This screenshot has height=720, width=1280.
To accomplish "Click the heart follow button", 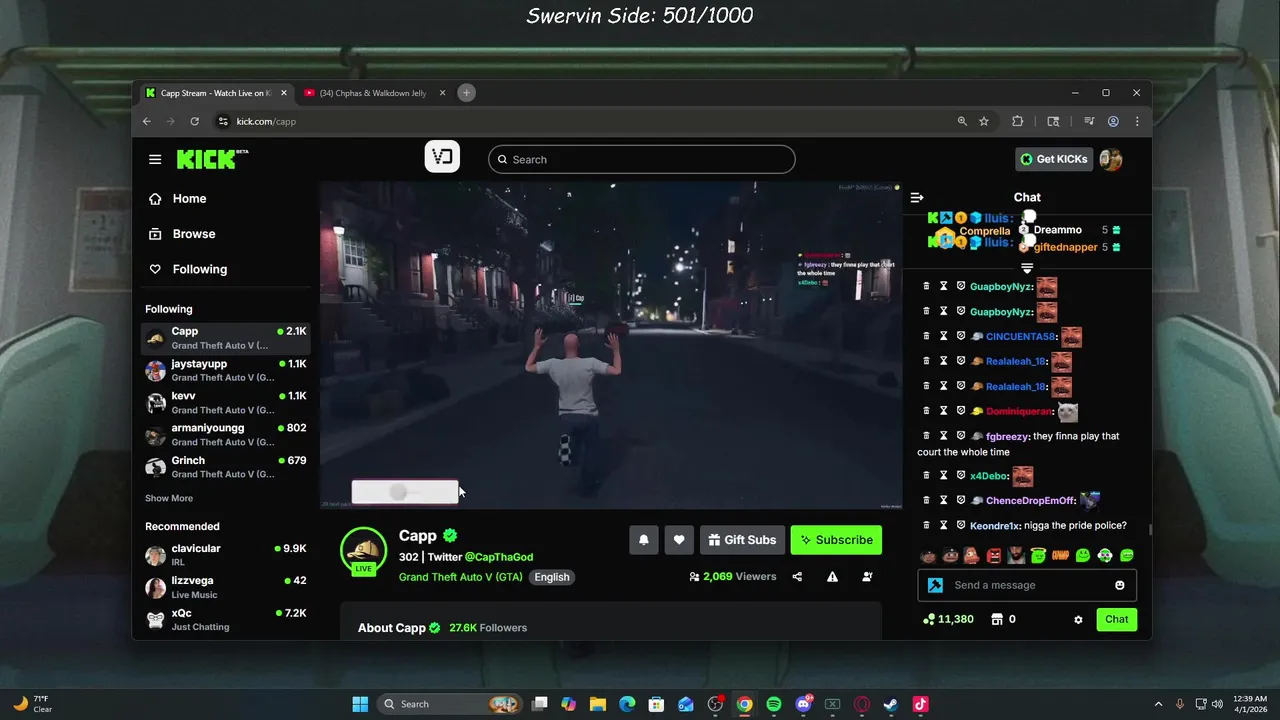I will [679, 540].
